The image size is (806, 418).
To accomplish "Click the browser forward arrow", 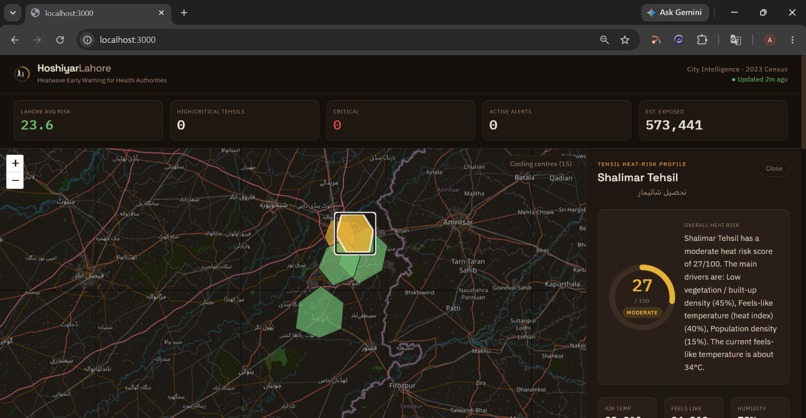I will [37, 40].
